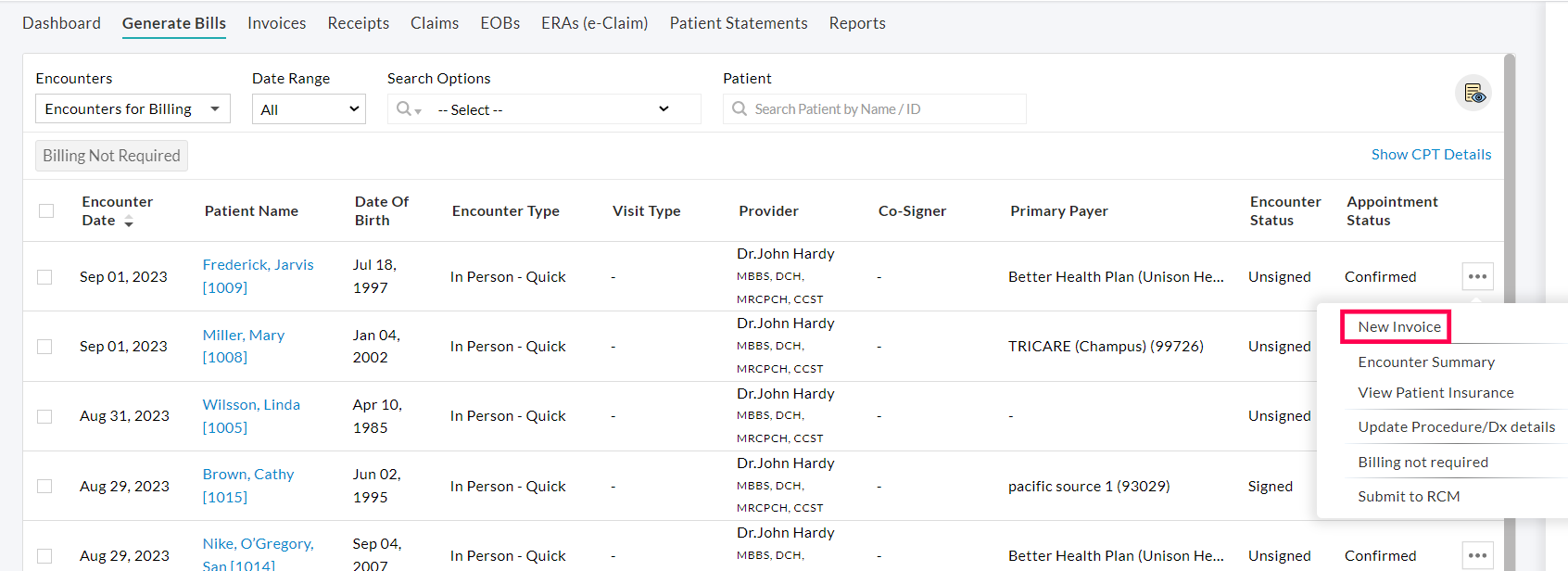Click the Show CPT Details link
The height and width of the screenshot is (571, 1568).
click(1431, 155)
